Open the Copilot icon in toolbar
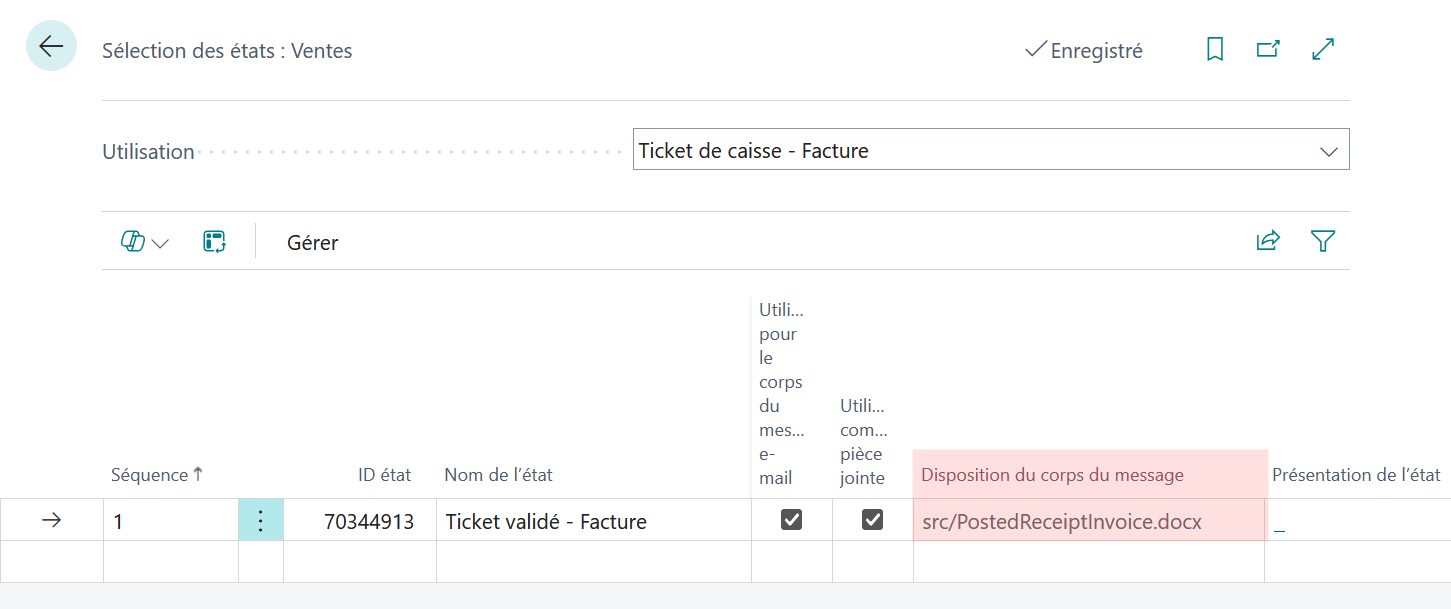 133,241
